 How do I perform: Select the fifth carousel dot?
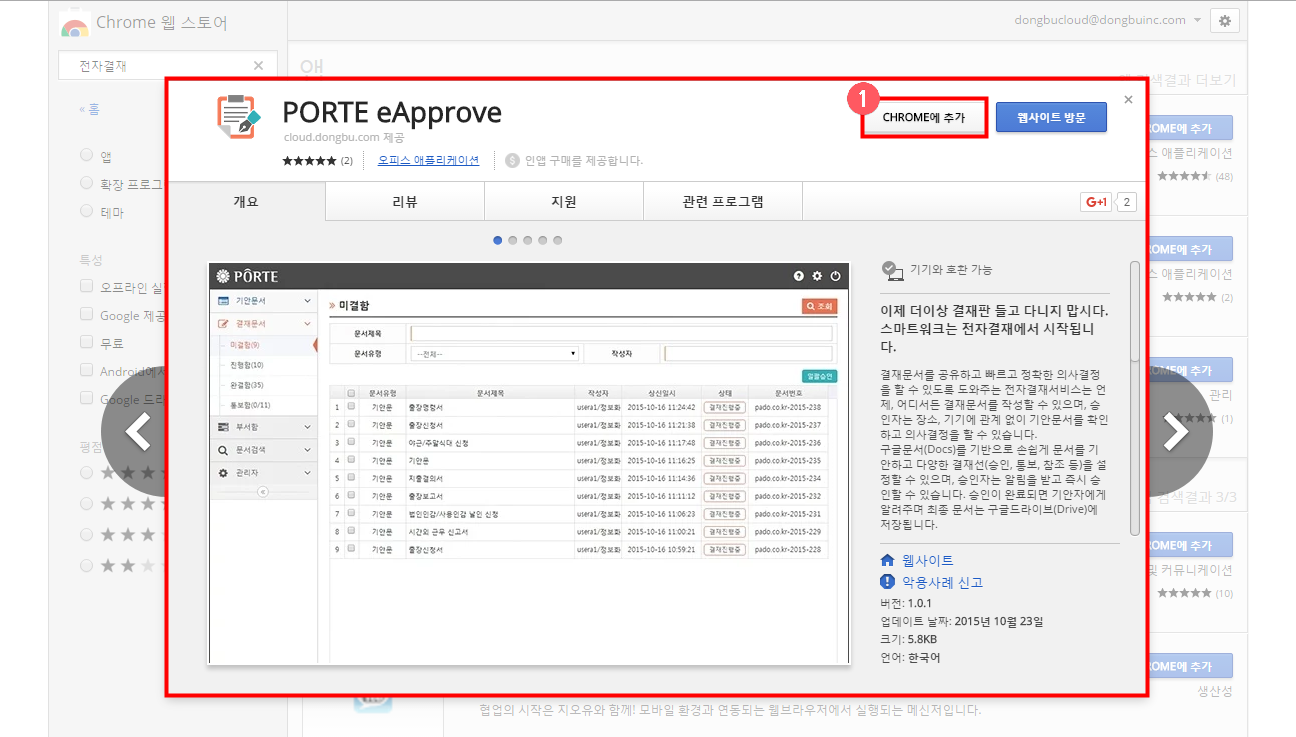pyautogui.click(x=558, y=240)
